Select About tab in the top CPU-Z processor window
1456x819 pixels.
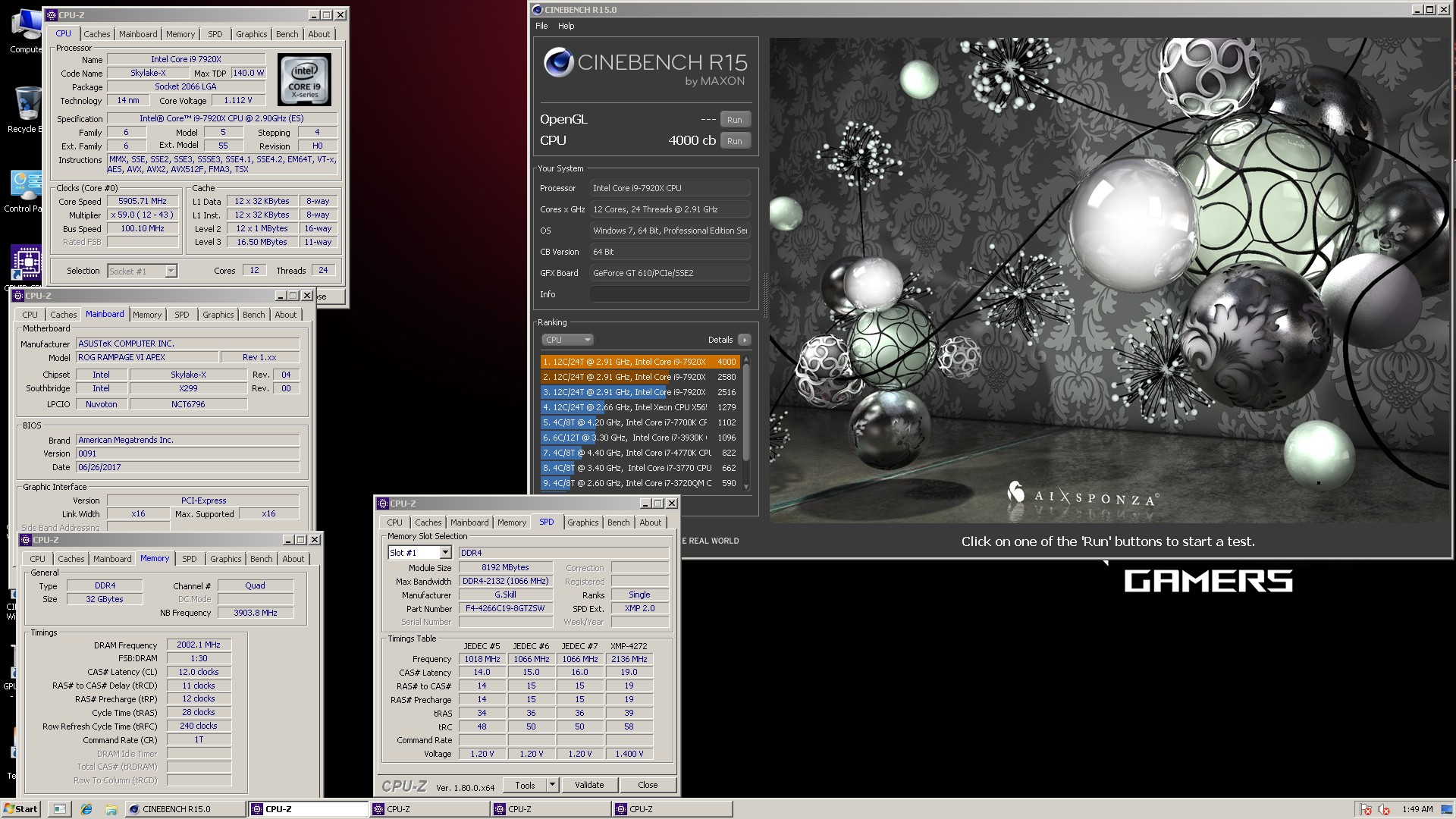click(x=319, y=34)
